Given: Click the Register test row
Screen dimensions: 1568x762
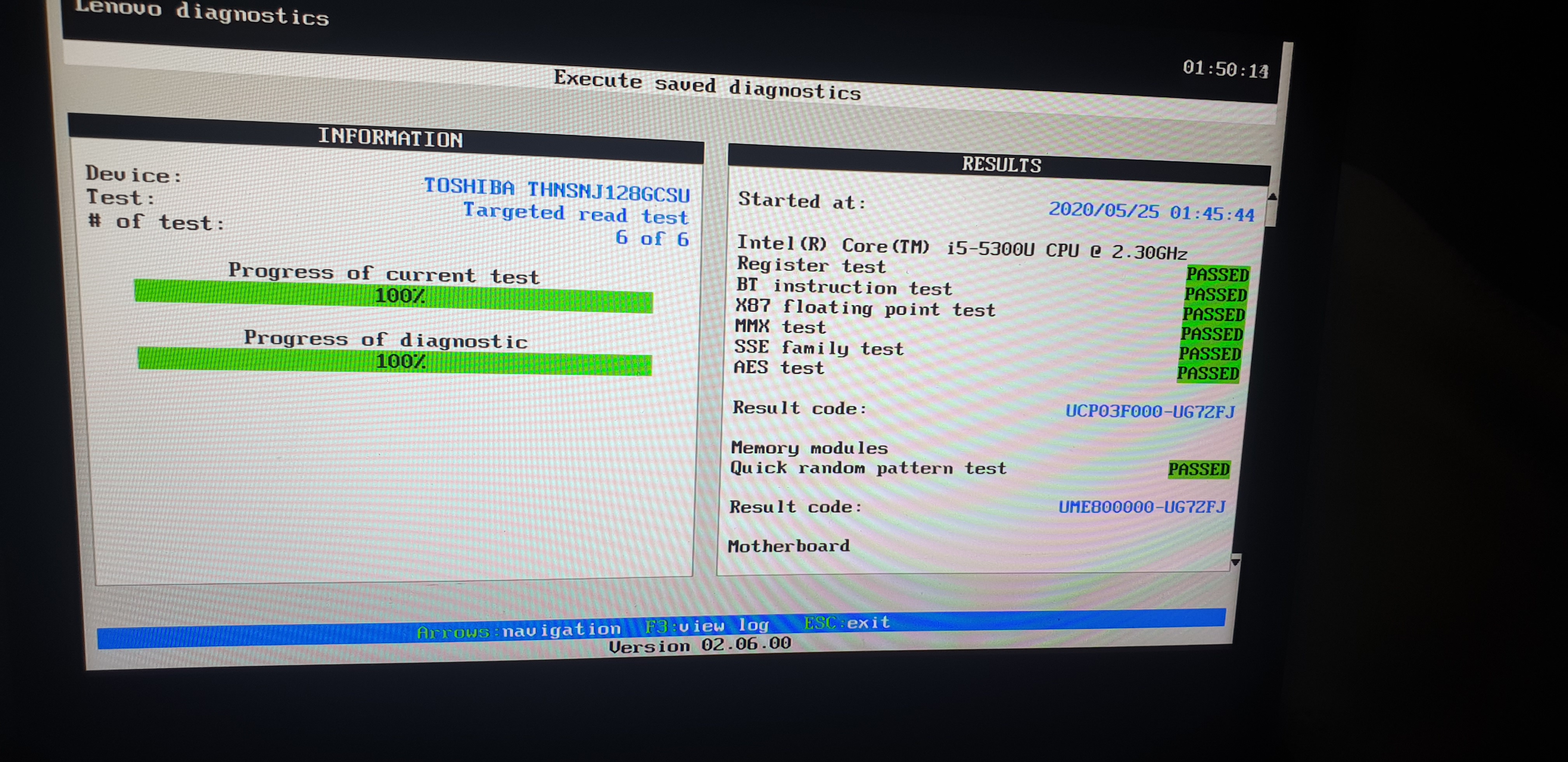Looking at the screenshot, I should [x=993, y=270].
